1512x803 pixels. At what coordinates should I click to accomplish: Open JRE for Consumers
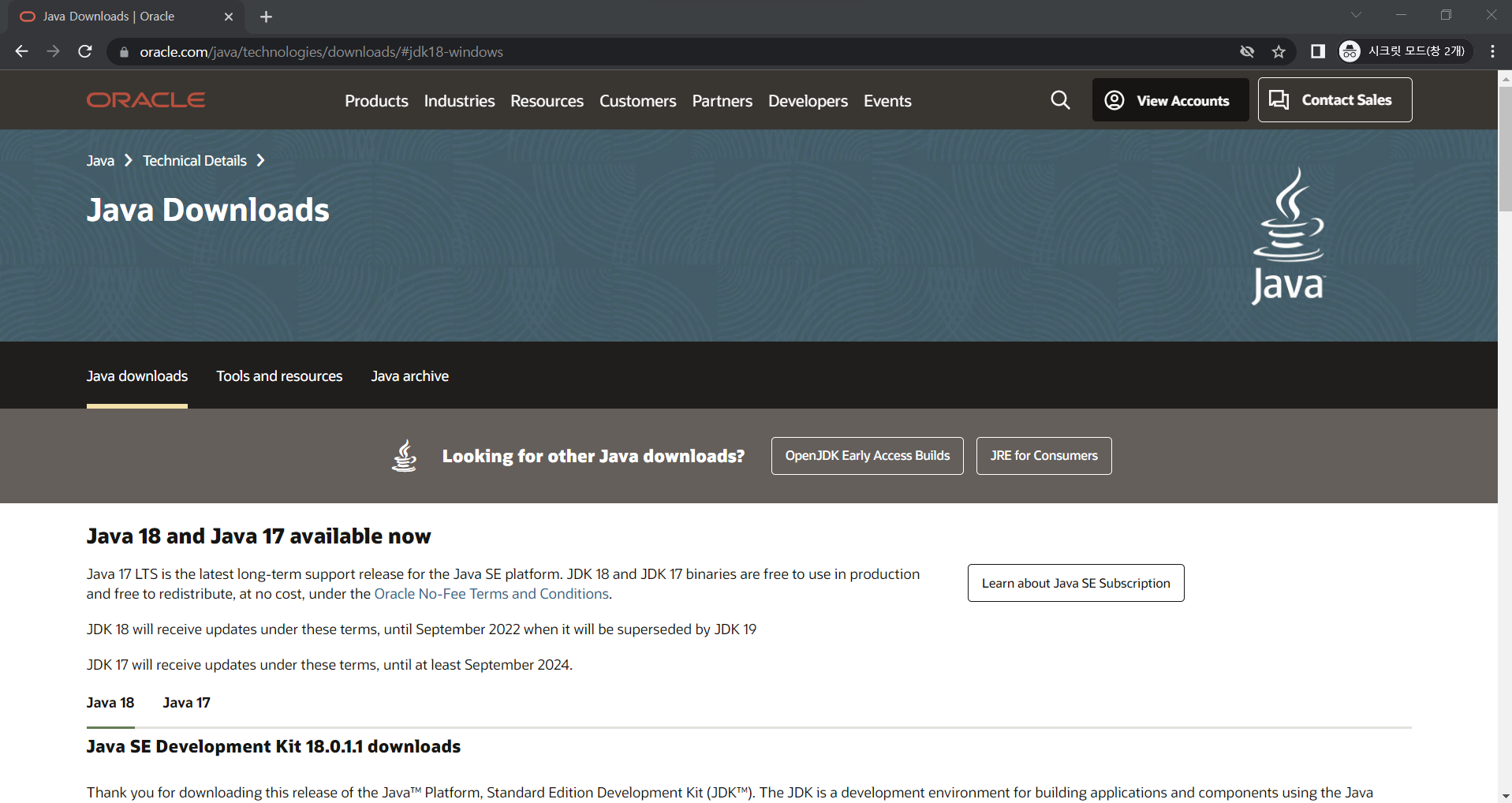click(x=1043, y=456)
